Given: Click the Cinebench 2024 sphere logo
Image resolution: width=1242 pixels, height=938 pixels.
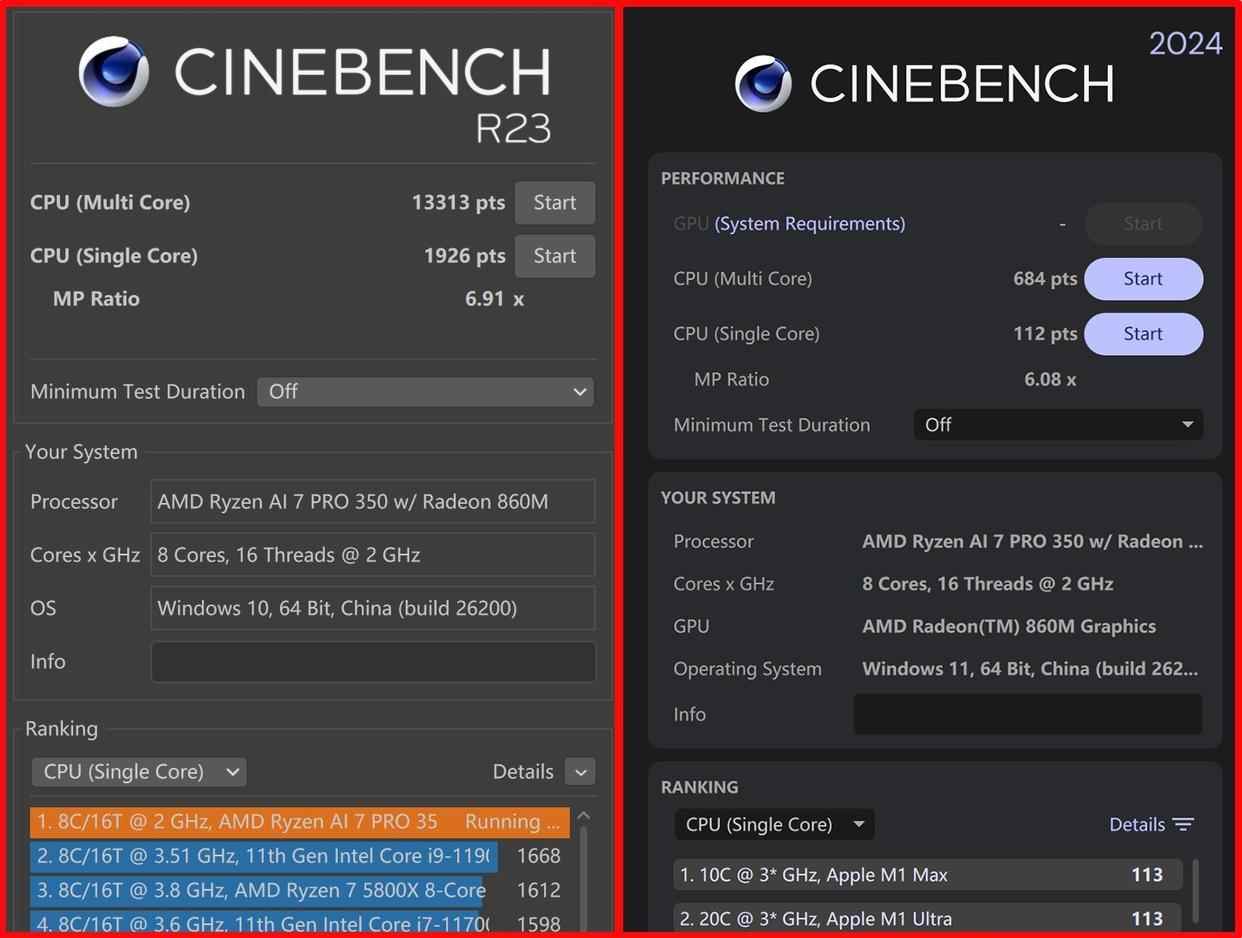Looking at the screenshot, I should click(x=763, y=83).
